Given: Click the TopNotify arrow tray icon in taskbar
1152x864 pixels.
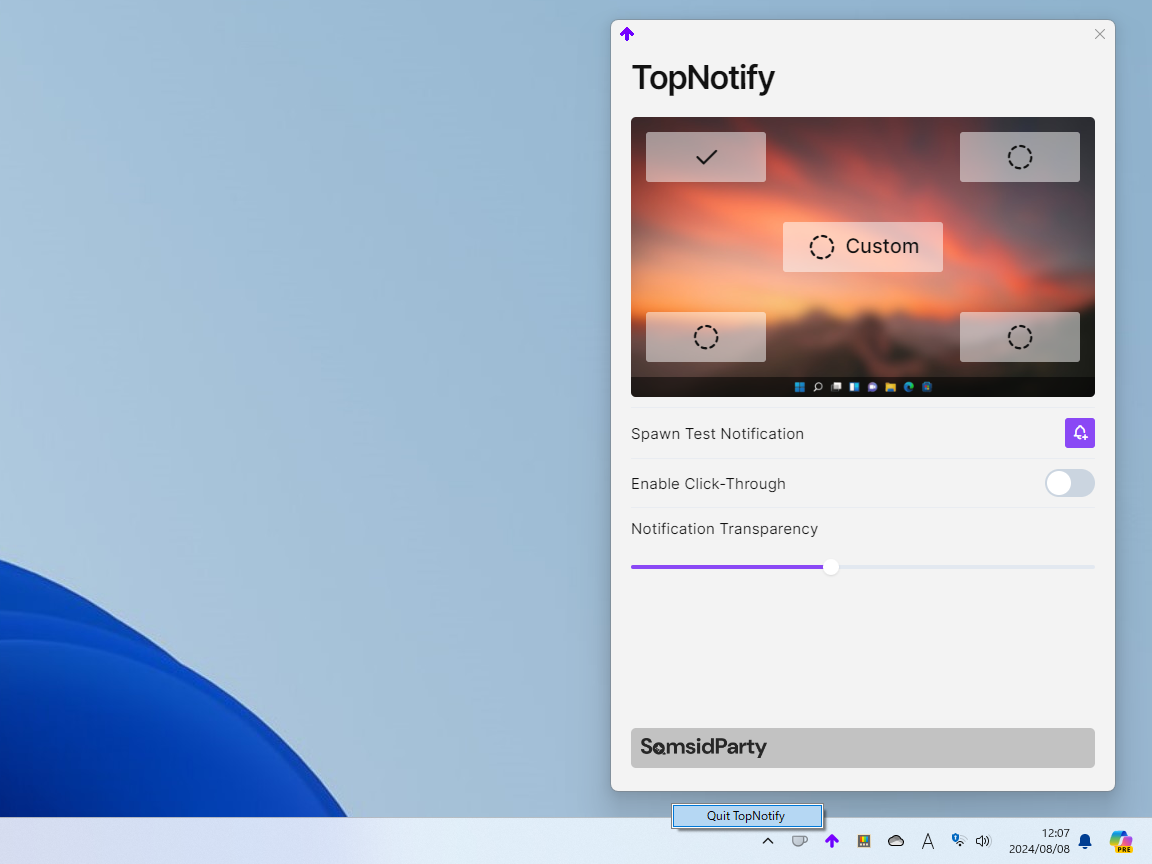Looking at the screenshot, I should tap(832, 840).
